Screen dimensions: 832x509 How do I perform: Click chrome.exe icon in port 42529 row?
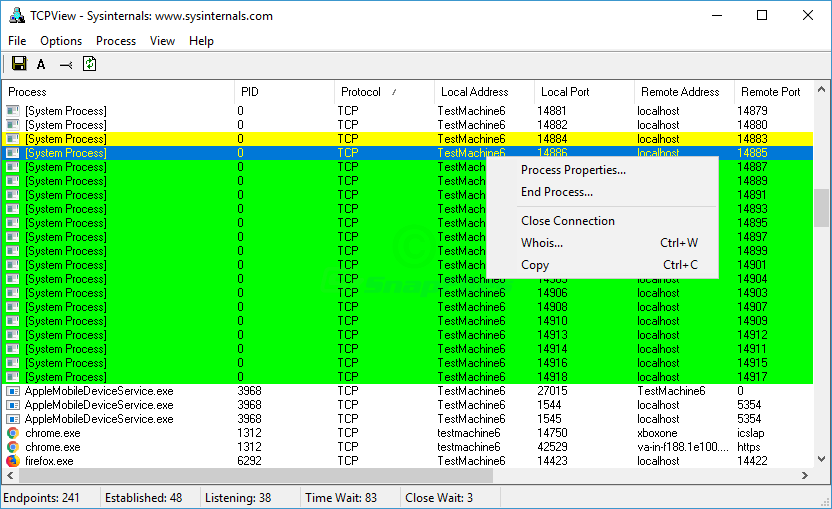coord(13,447)
